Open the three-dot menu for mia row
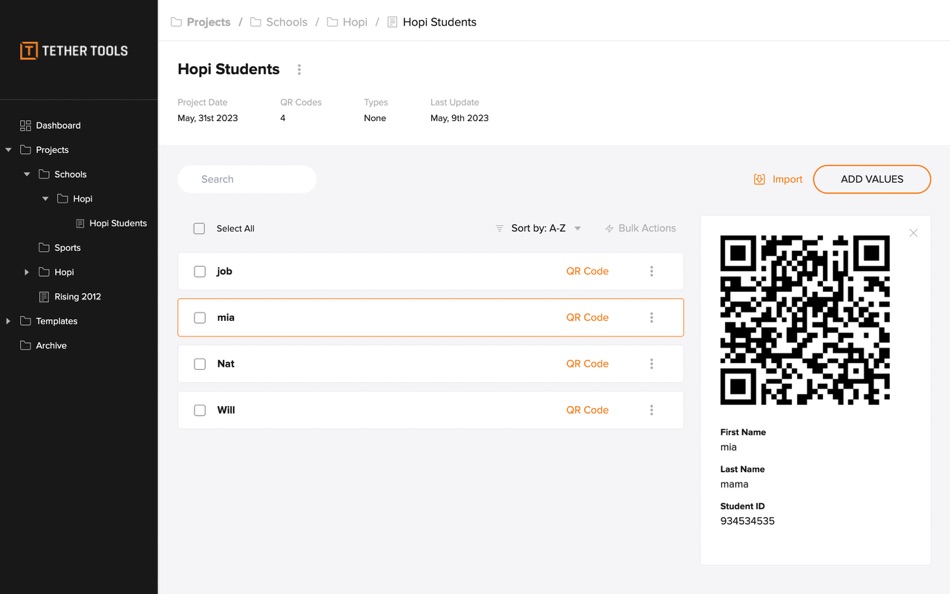Screen dimensions: 950x594 (651, 318)
